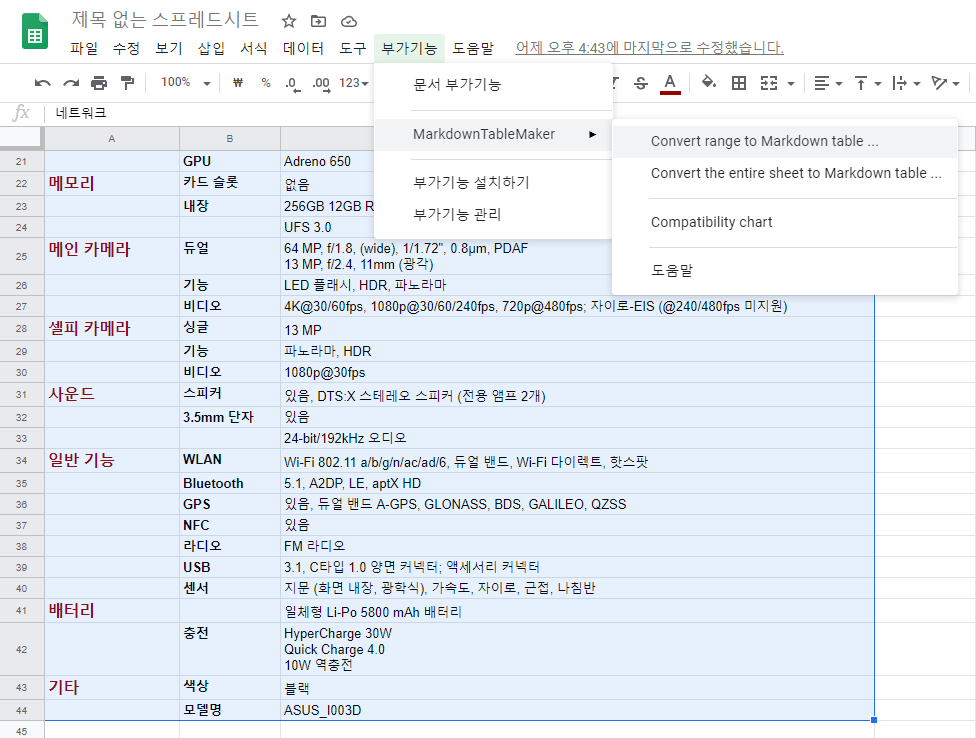Select the ASUS_I003D cell

[x=577, y=710]
